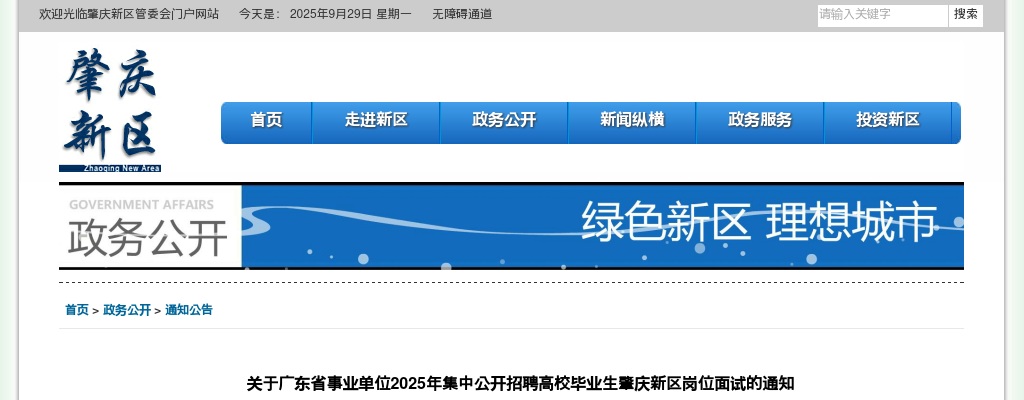This screenshot has height=400, width=1024.
Task: Focus the keyword search input field
Action: [x=881, y=15]
